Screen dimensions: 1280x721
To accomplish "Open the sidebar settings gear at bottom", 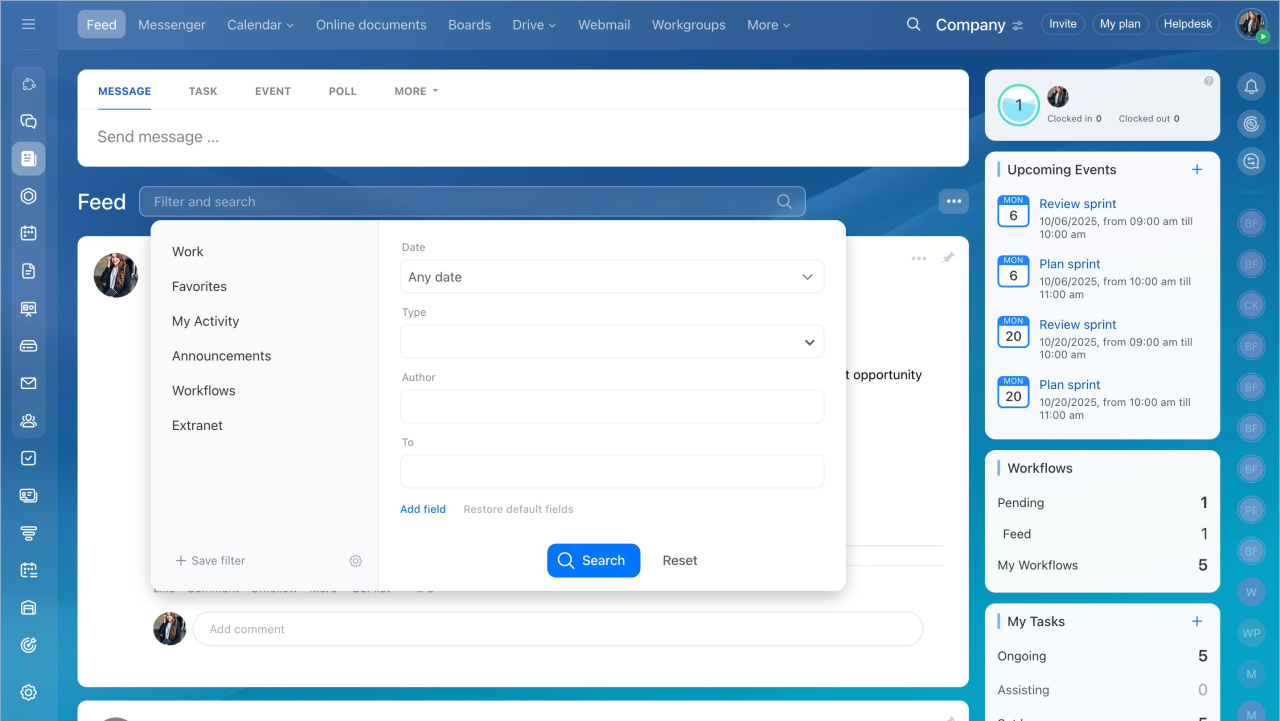I will [x=28, y=692].
